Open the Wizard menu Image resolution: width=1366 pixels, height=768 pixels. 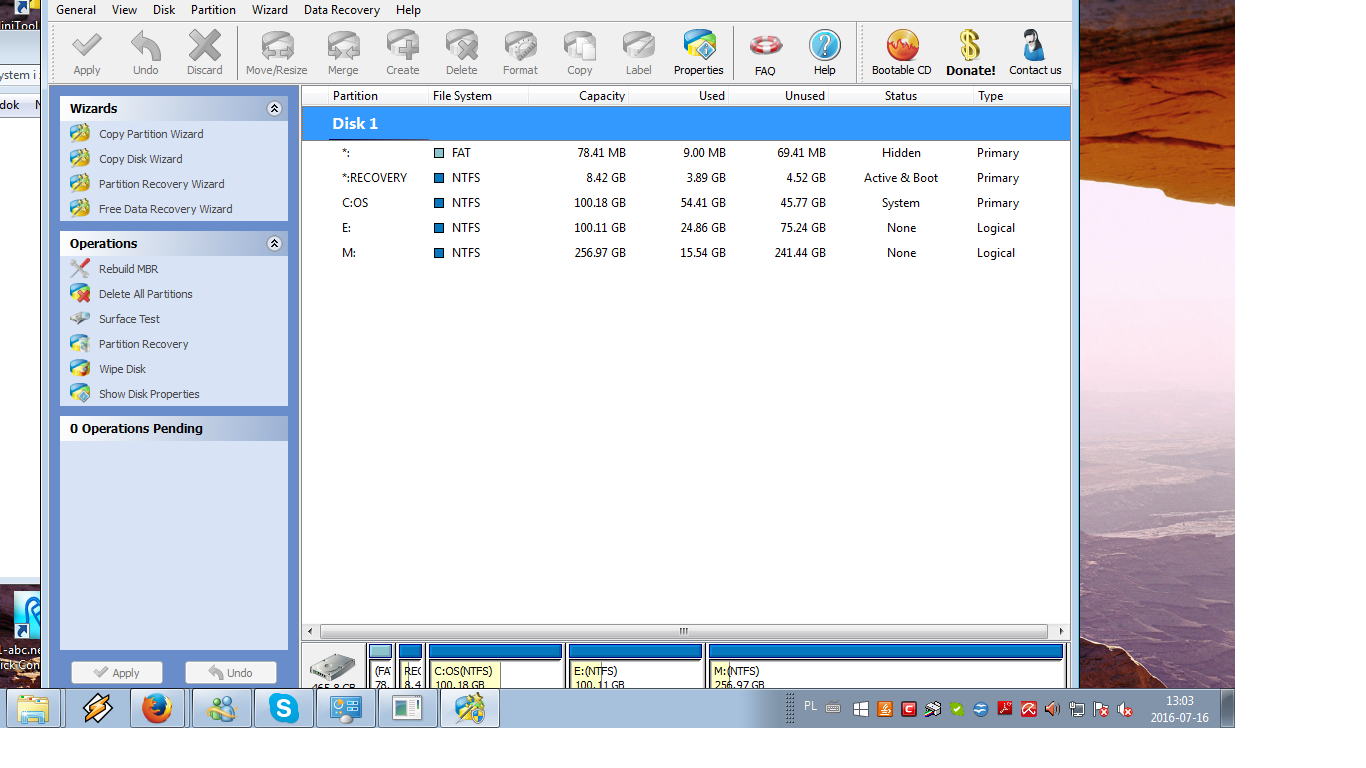pyautogui.click(x=270, y=10)
